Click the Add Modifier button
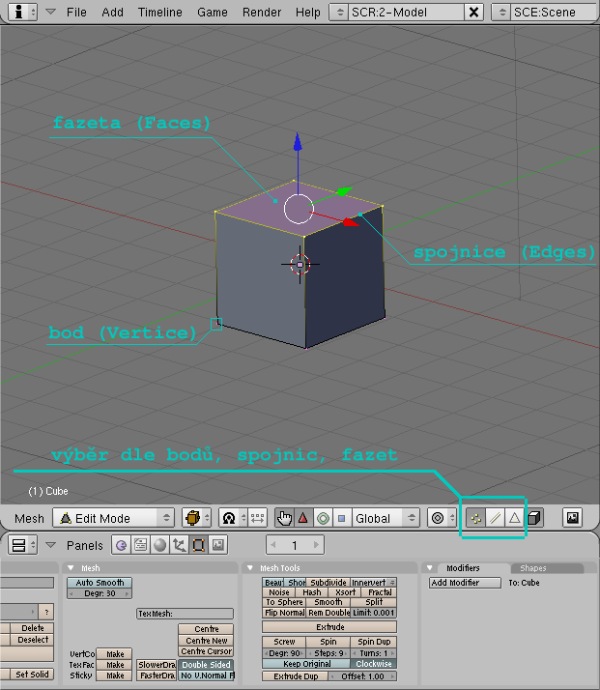 [465, 583]
